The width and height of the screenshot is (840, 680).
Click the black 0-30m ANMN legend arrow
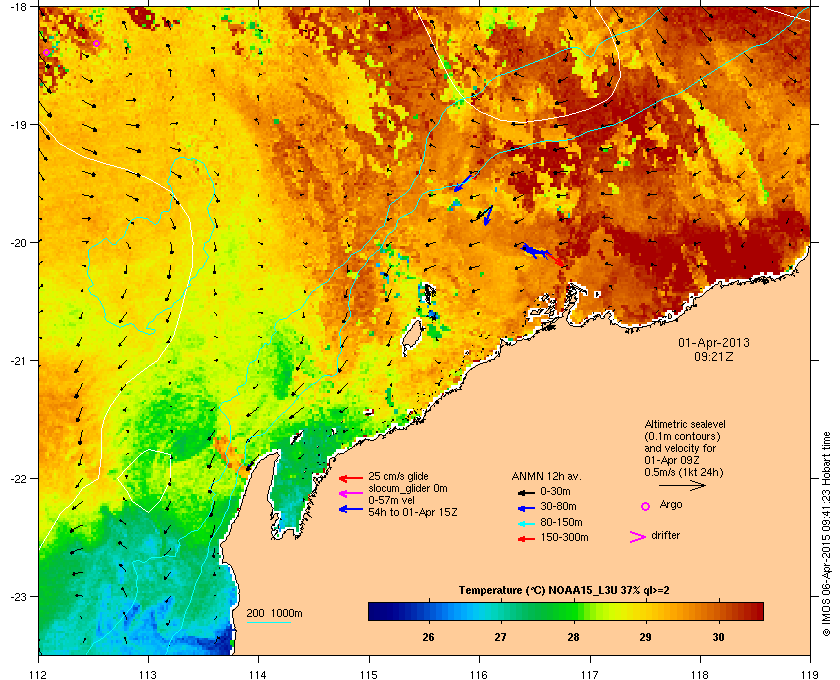pos(526,492)
